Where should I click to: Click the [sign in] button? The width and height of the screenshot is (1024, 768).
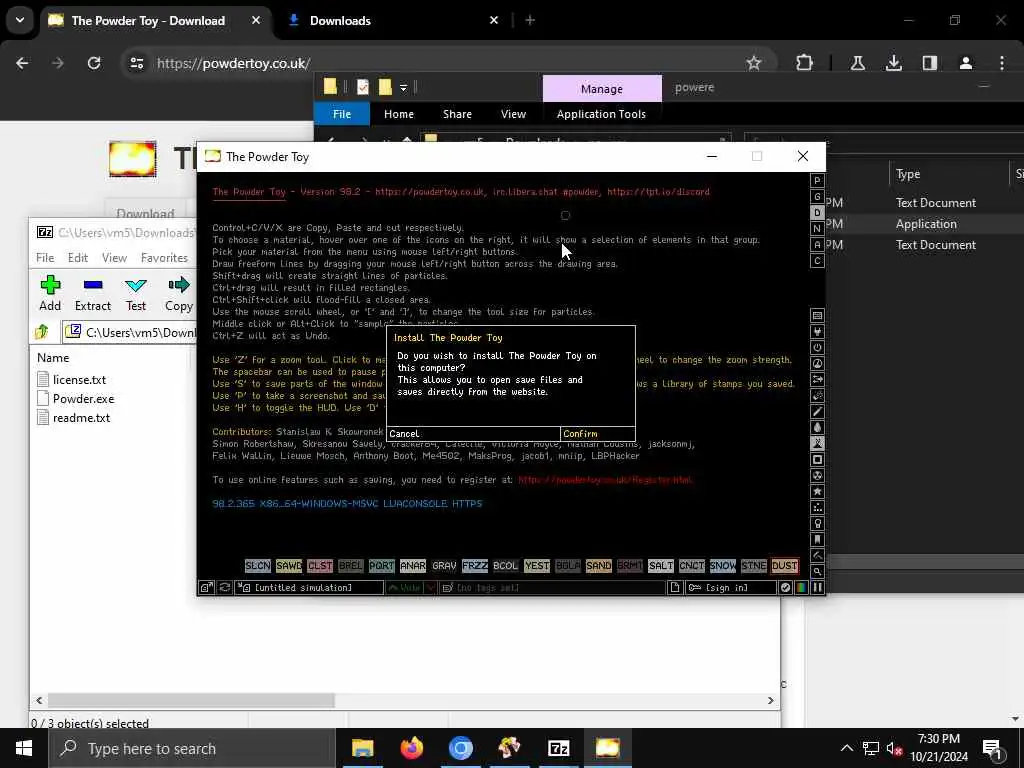point(730,587)
